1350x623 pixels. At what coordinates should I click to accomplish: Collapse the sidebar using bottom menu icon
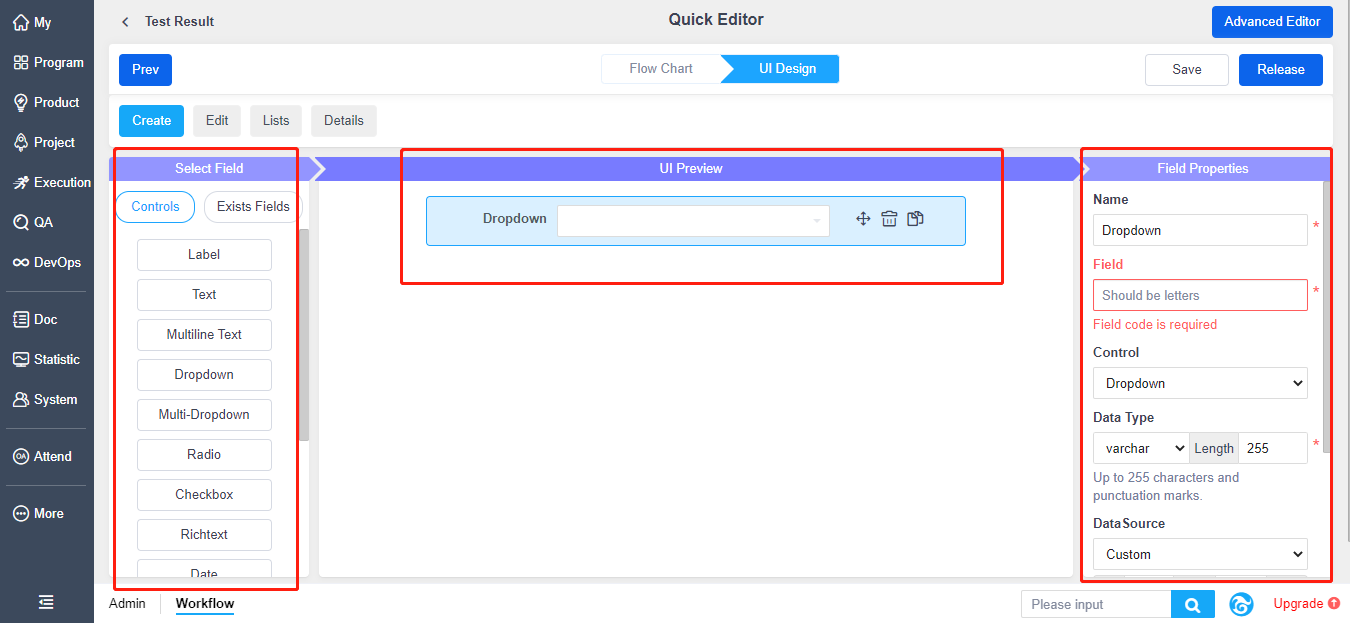[x=46, y=602]
